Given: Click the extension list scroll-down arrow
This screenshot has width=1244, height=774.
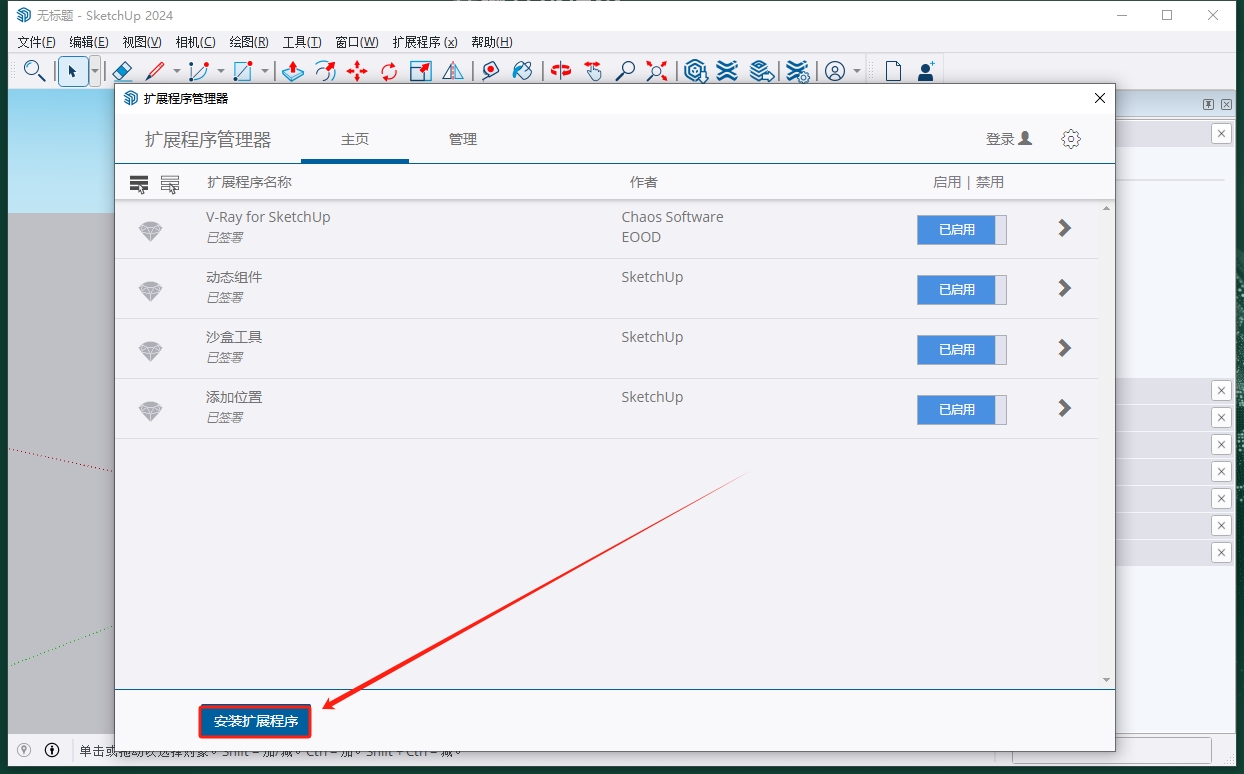Looking at the screenshot, I should [x=1106, y=680].
